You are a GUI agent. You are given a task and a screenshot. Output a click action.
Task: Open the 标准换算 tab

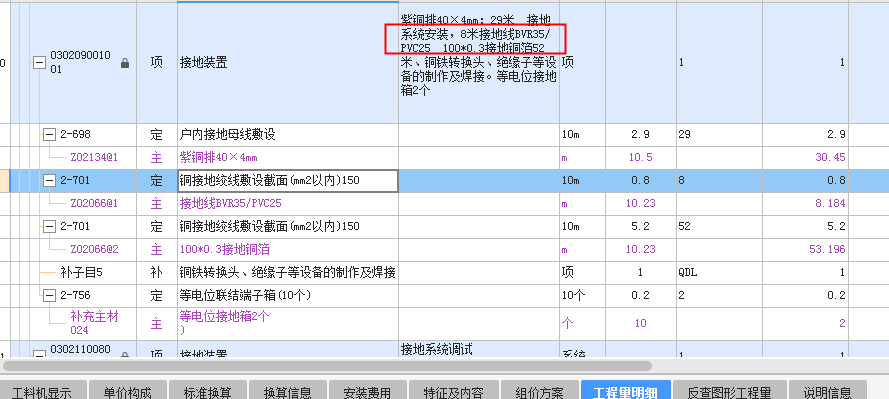[x=208, y=392]
